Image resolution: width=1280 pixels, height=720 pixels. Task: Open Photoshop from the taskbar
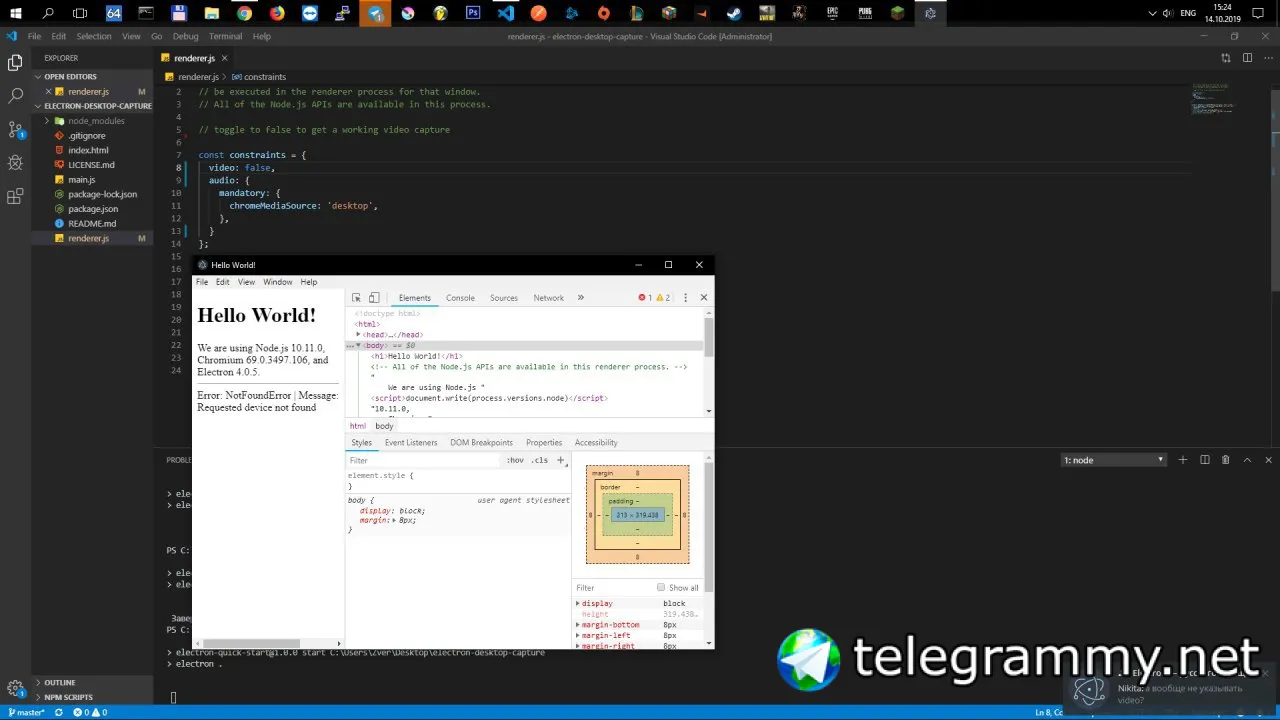473,13
